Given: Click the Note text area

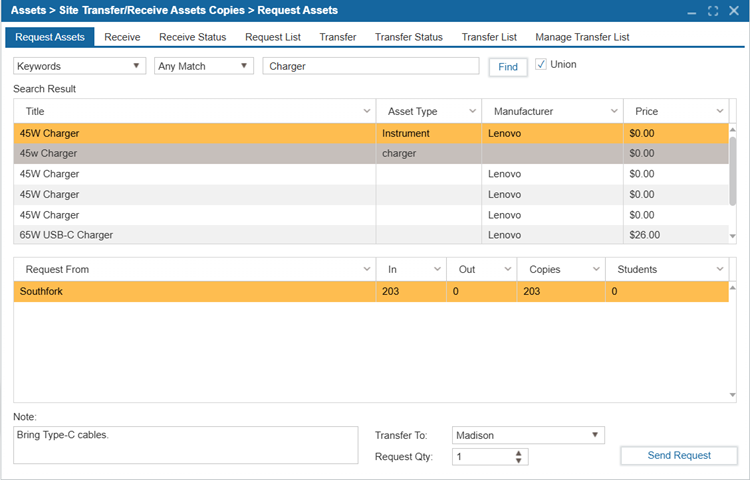Looking at the screenshot, I should [186, 445].
